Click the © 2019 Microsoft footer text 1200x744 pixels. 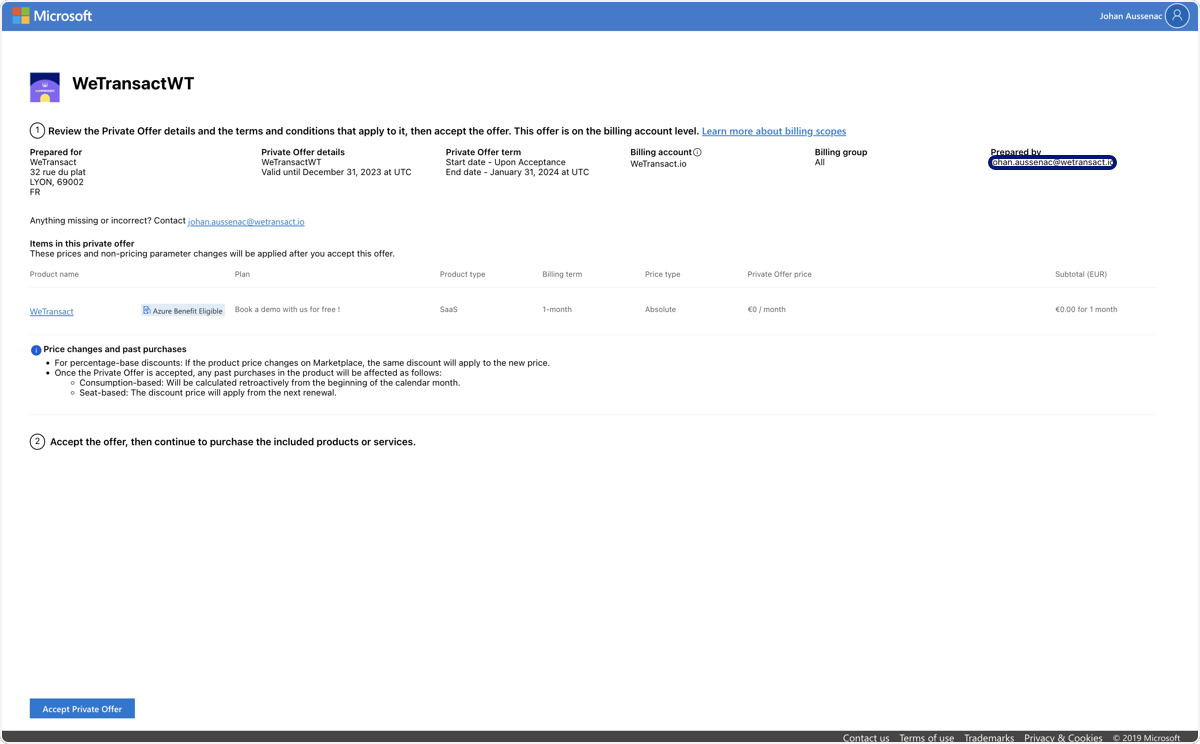1147,738
